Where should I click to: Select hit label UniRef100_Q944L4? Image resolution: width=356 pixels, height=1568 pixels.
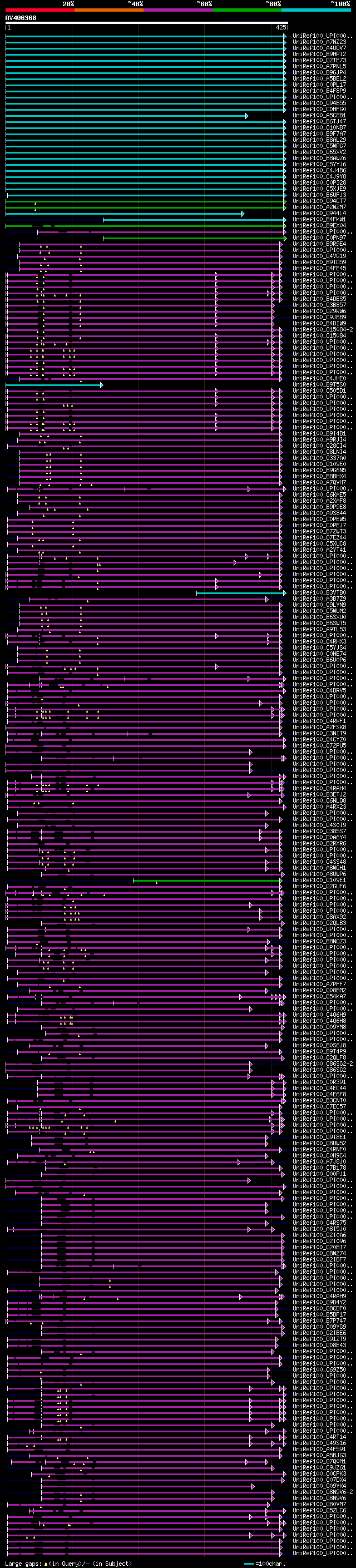(319, 214)
